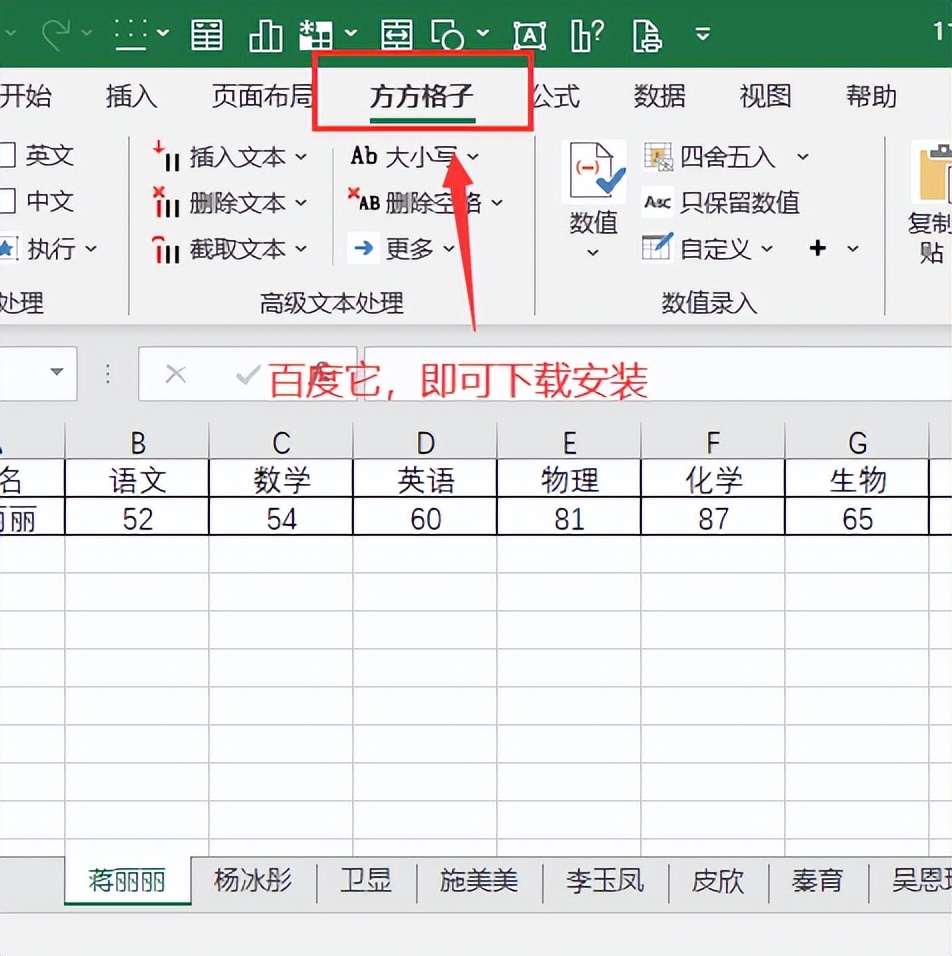Toggle the 中文 checkbox
Viewport: 952px width, 956px height.
7,201
